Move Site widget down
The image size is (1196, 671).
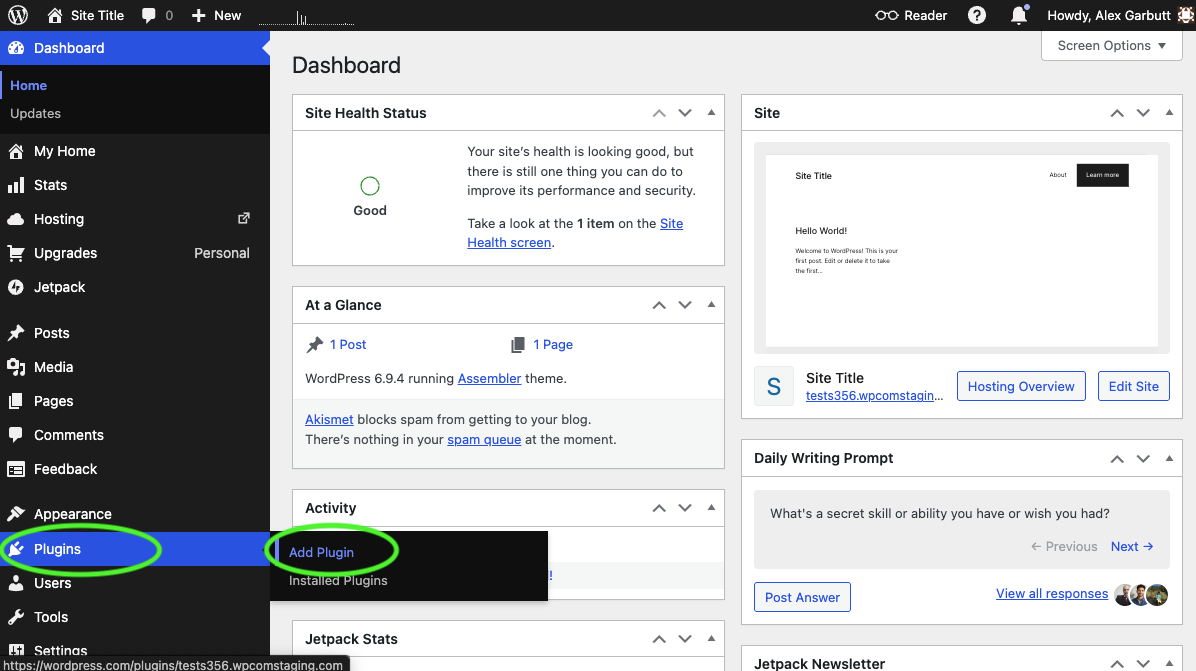pos(1143,113)
